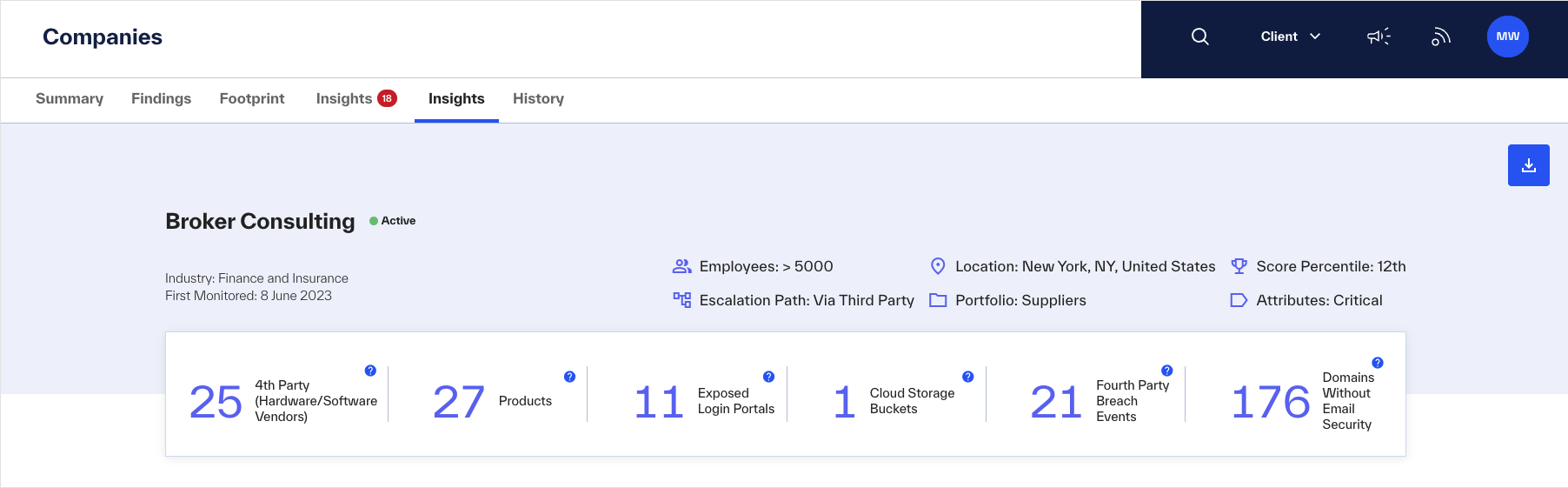
Task: Click help icon for Products
Action: (569, 377)
